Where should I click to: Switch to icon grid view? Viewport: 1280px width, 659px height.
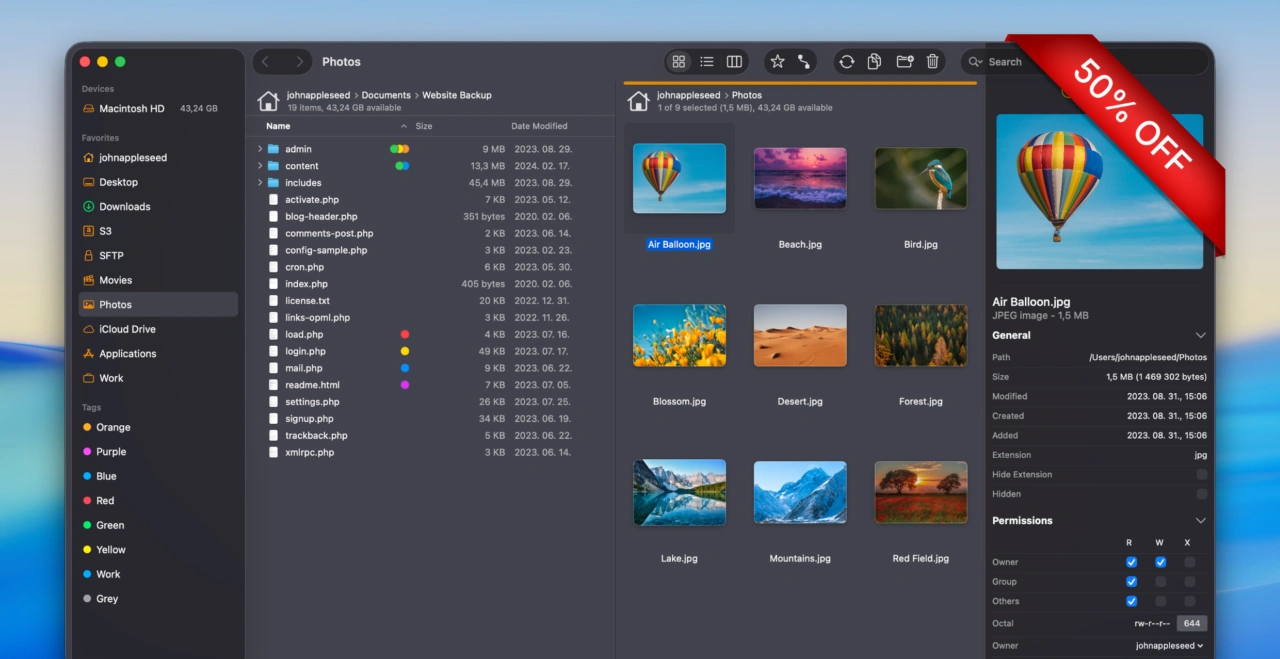[679, 62]
